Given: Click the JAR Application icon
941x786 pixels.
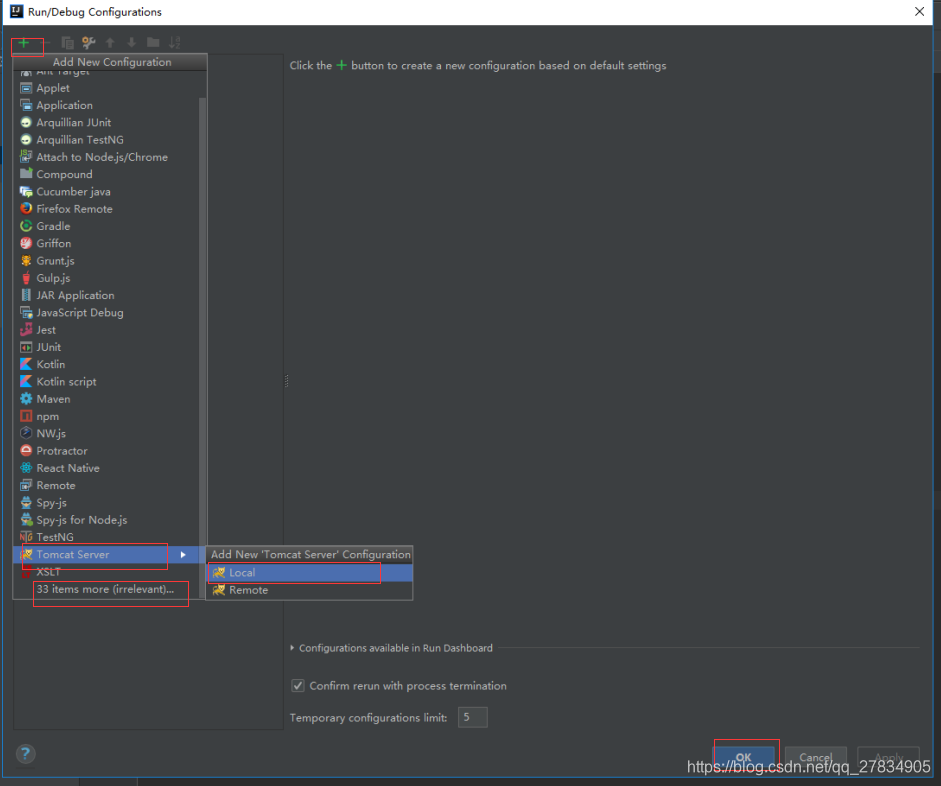Looking at the screenshot, I should [26, 295].
